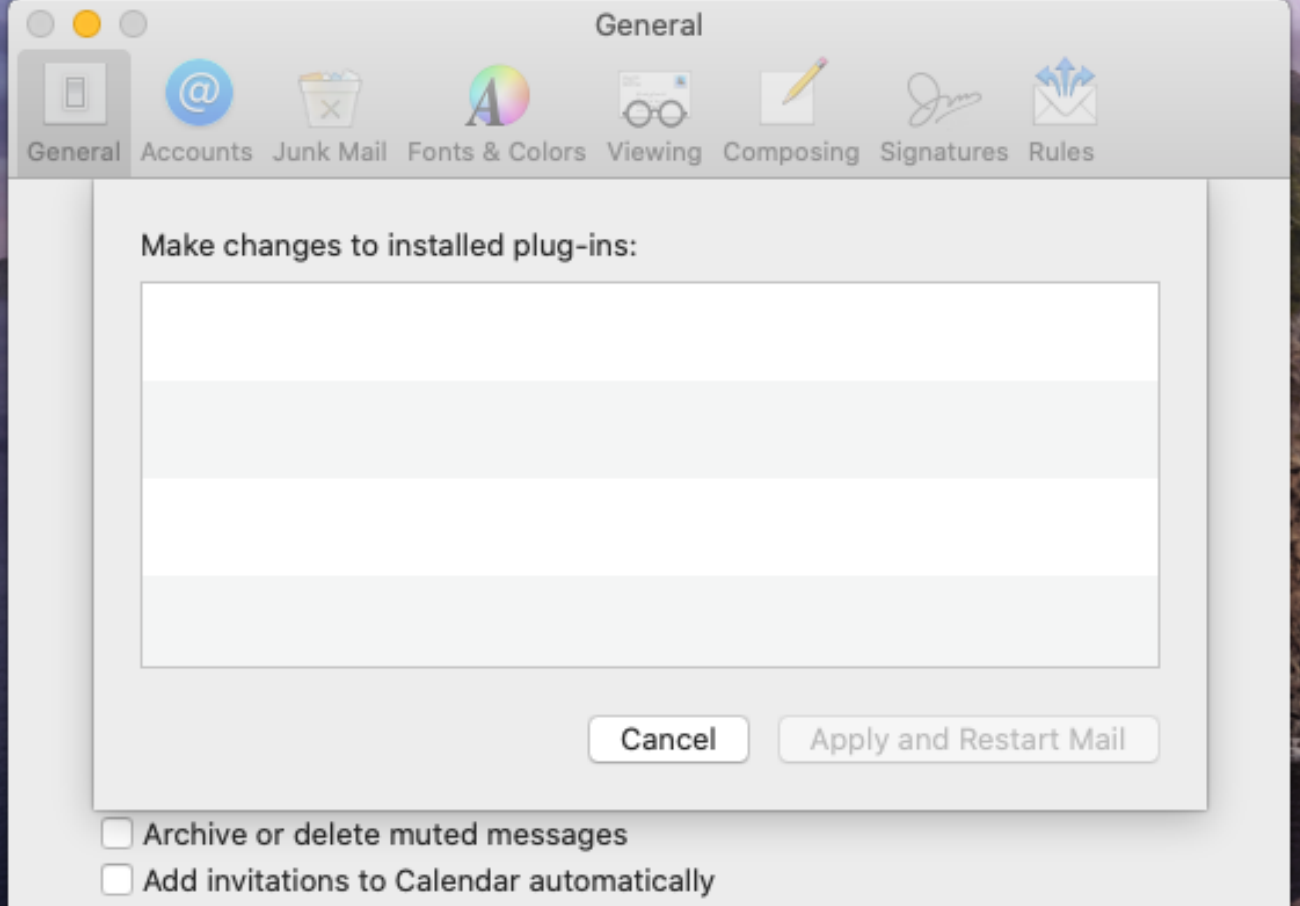Open the Rules preferences pane
This screenshot has height=906, width=1300.
(1062, 113)
